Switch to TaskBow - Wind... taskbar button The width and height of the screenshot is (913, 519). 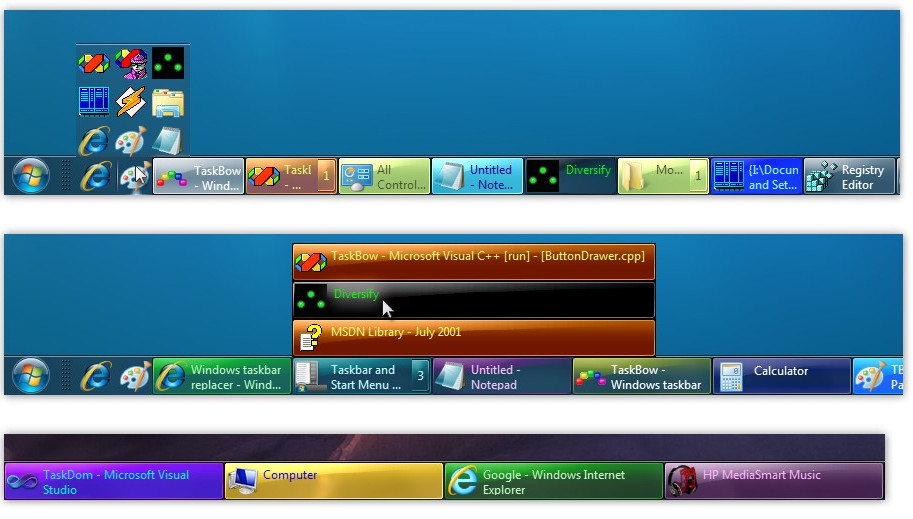click(x=199, y=176)
